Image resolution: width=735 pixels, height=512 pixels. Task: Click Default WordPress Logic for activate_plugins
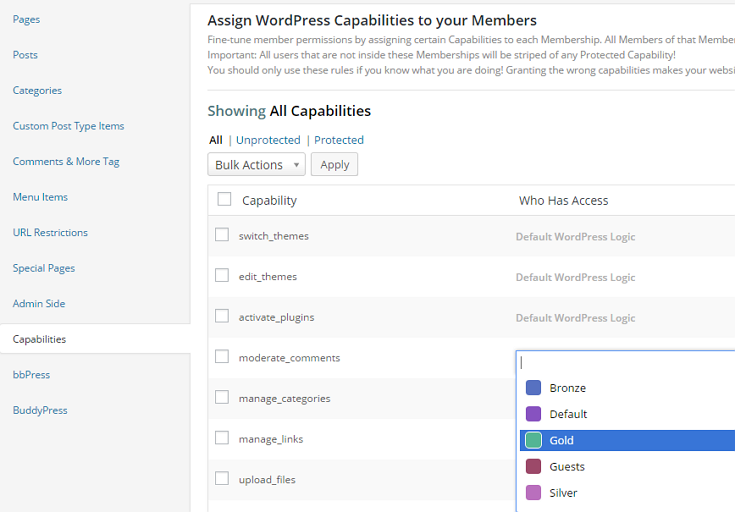click(576, 318)
